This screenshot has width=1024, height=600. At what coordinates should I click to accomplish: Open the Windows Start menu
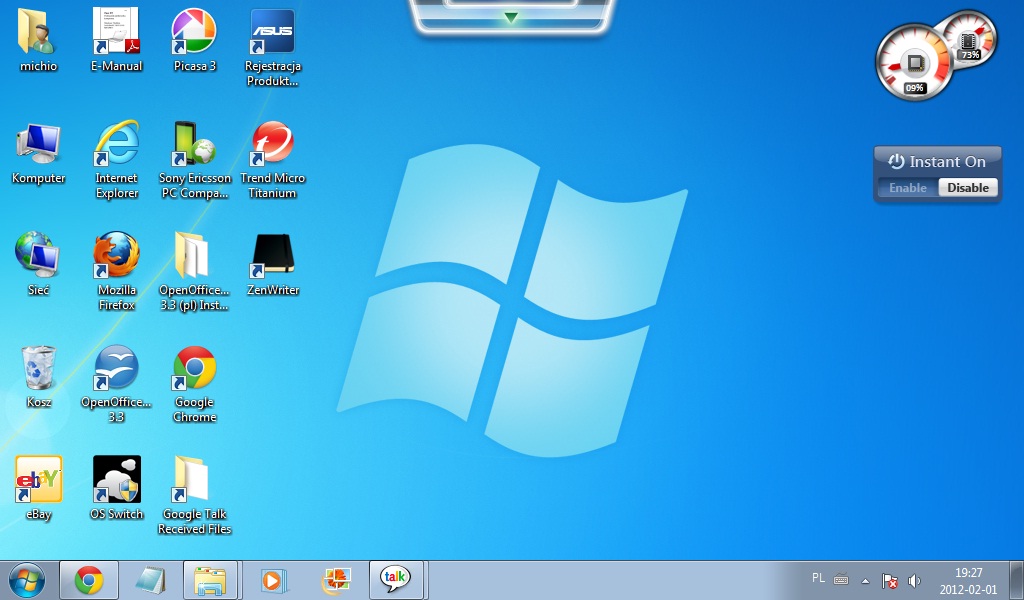[27, 579]
